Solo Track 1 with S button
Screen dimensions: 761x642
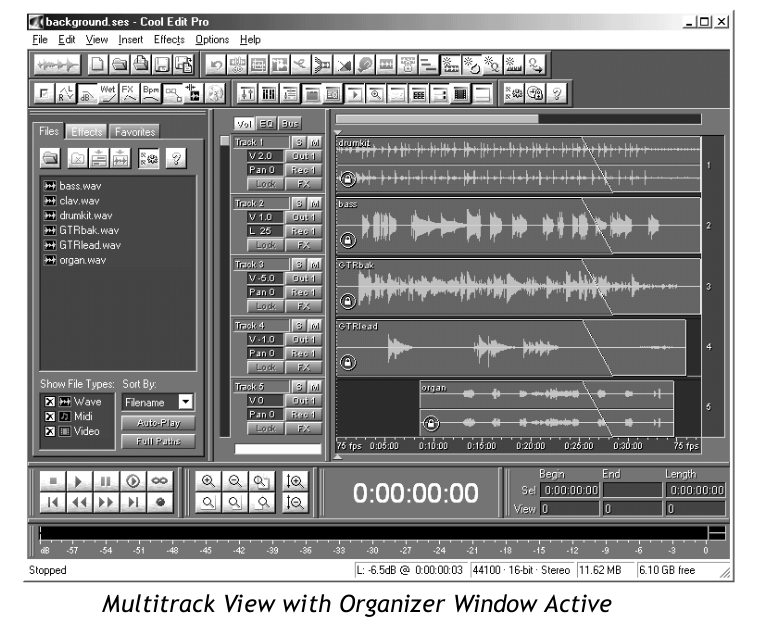pyautogui.click(x=299, y=142)
